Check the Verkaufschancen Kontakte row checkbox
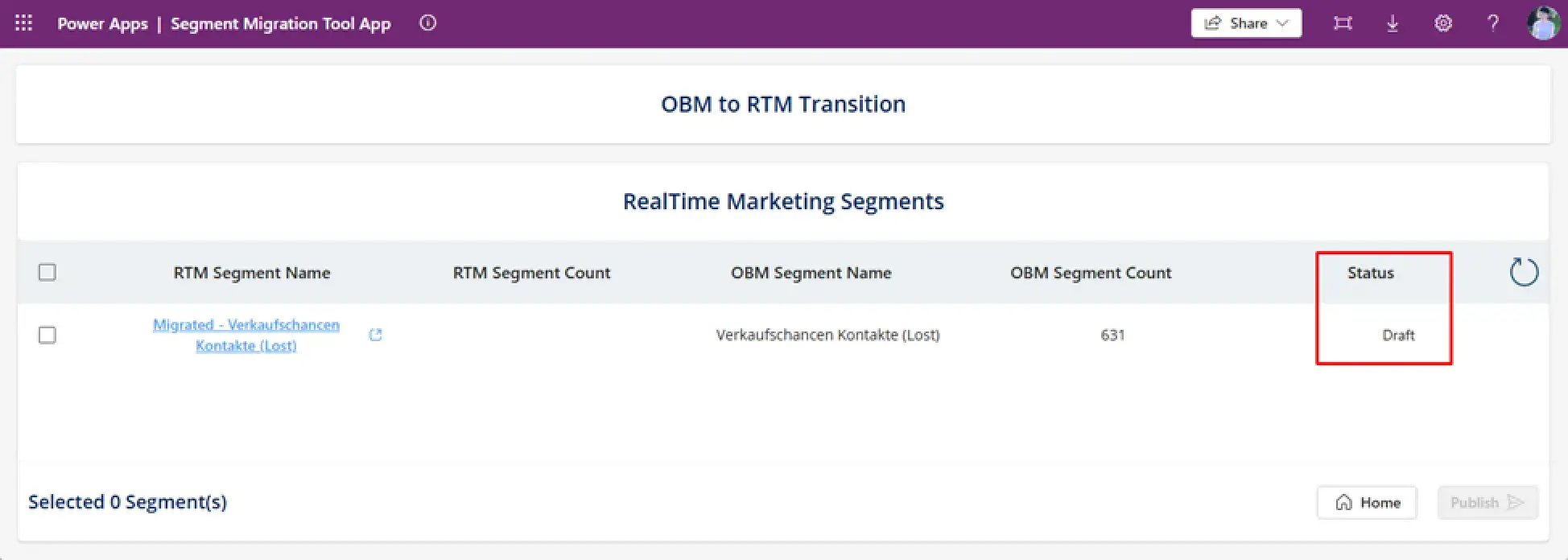 47,335
